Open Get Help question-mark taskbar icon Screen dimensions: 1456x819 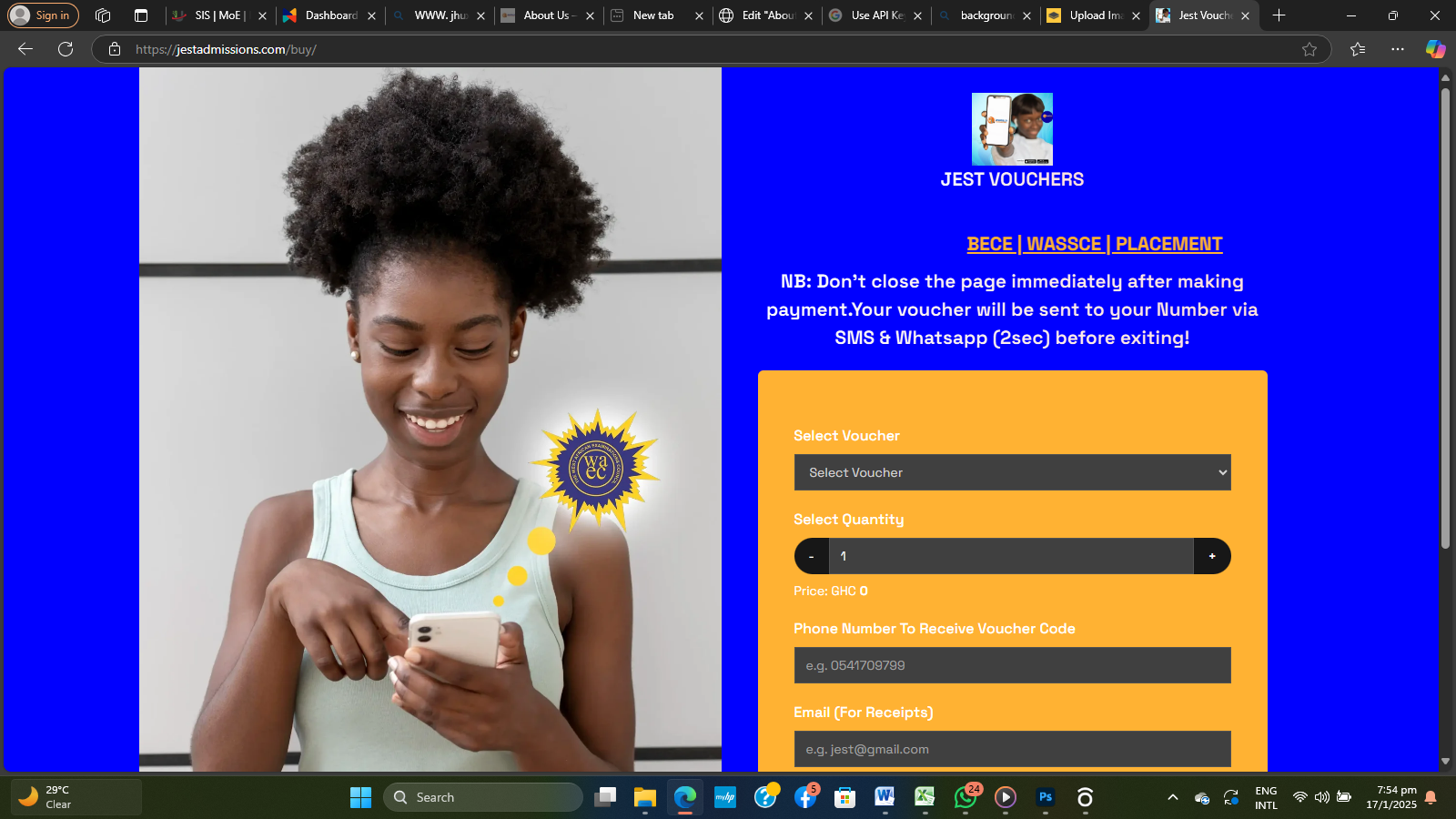(x=765, y=797)
